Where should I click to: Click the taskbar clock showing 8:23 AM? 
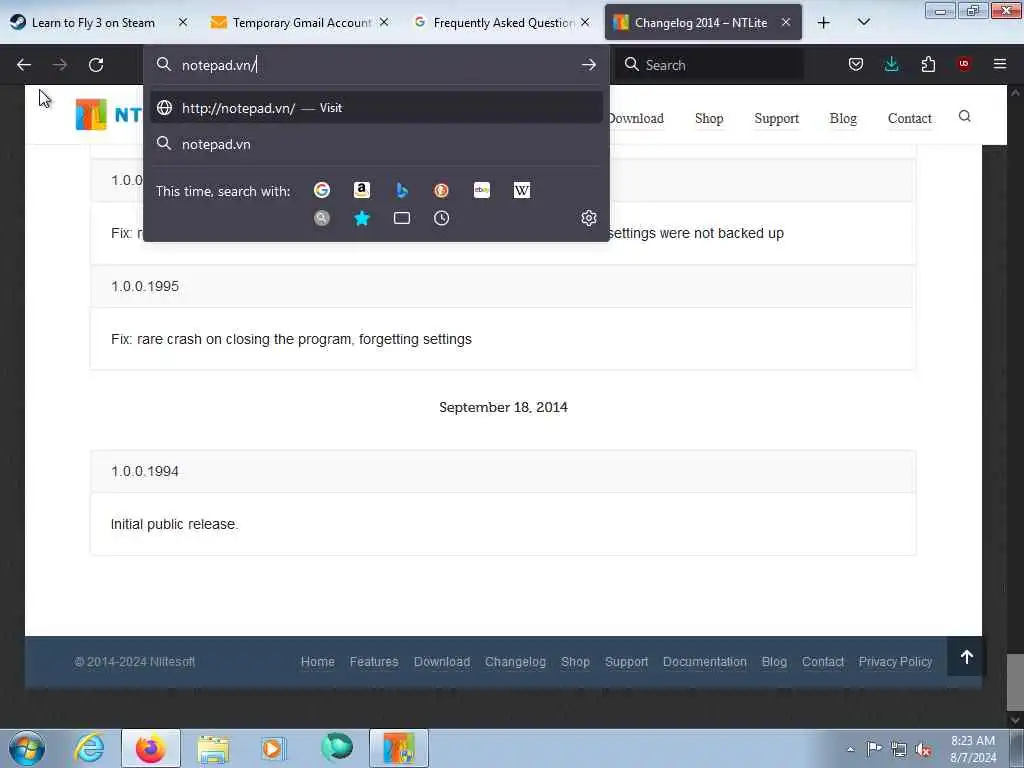(972, 749)
